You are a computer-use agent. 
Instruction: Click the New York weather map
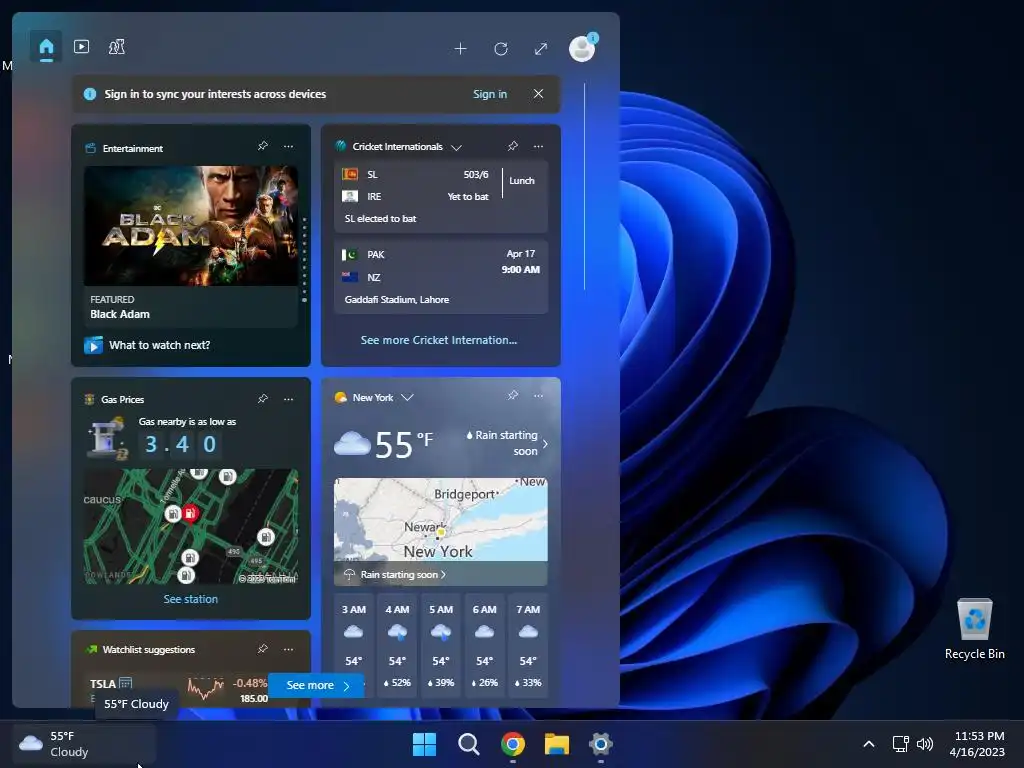[441, 520]
